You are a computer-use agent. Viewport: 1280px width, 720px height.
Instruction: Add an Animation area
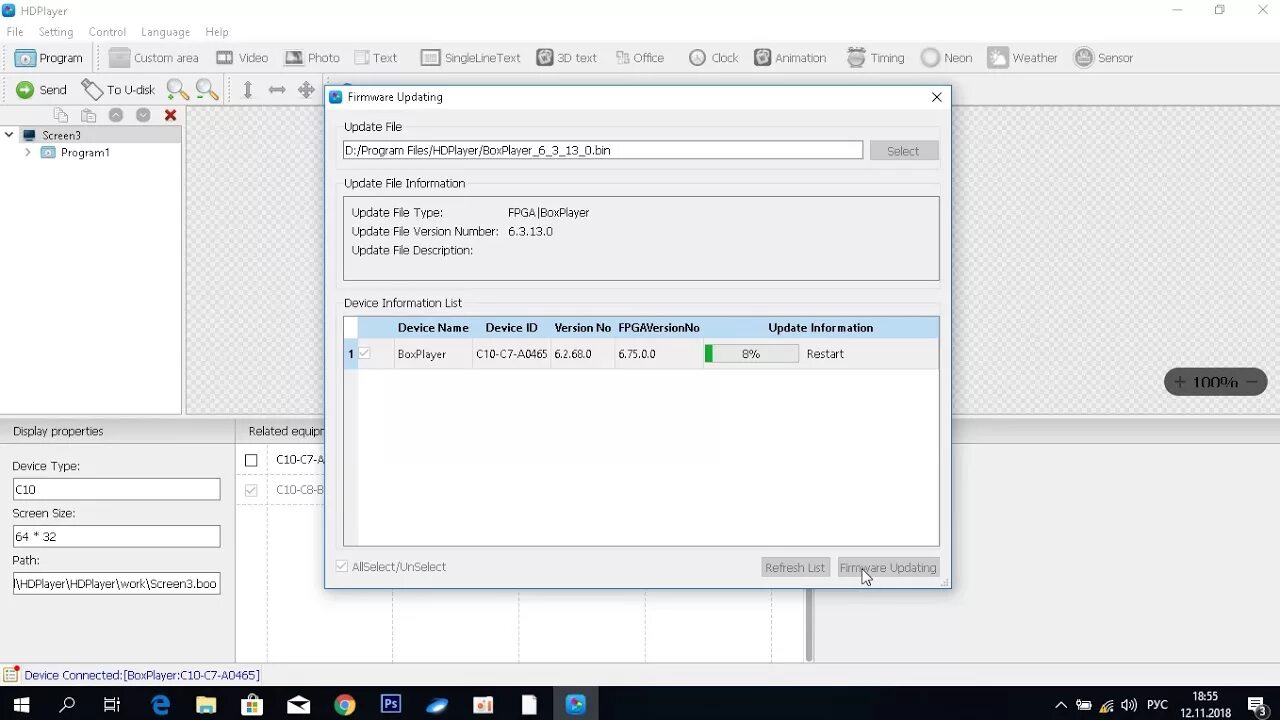[790, 58]
